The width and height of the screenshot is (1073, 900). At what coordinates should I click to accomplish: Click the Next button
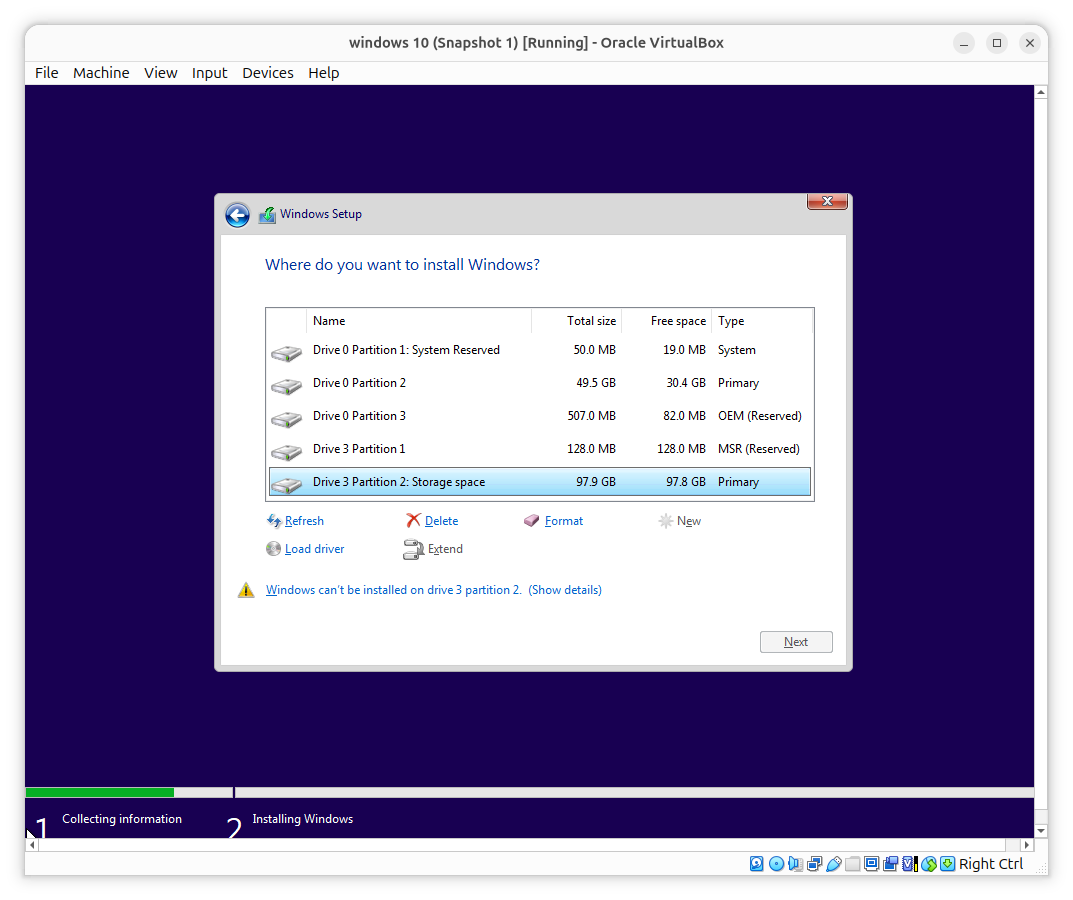point(796,642)
